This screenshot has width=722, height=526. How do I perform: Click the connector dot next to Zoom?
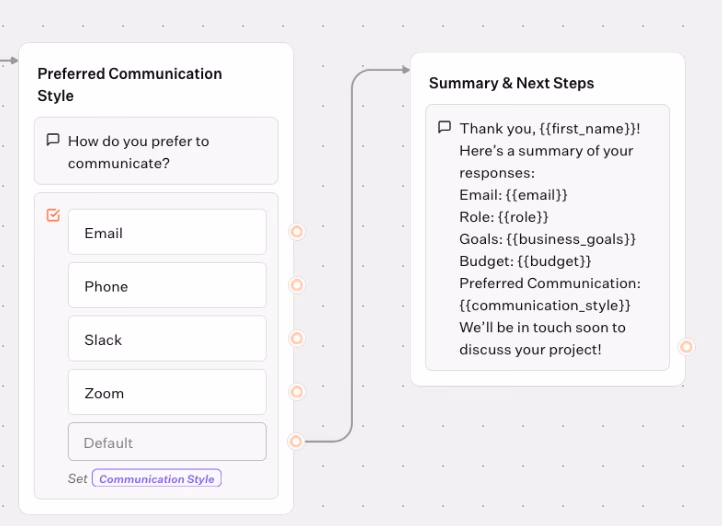point(296,392)
